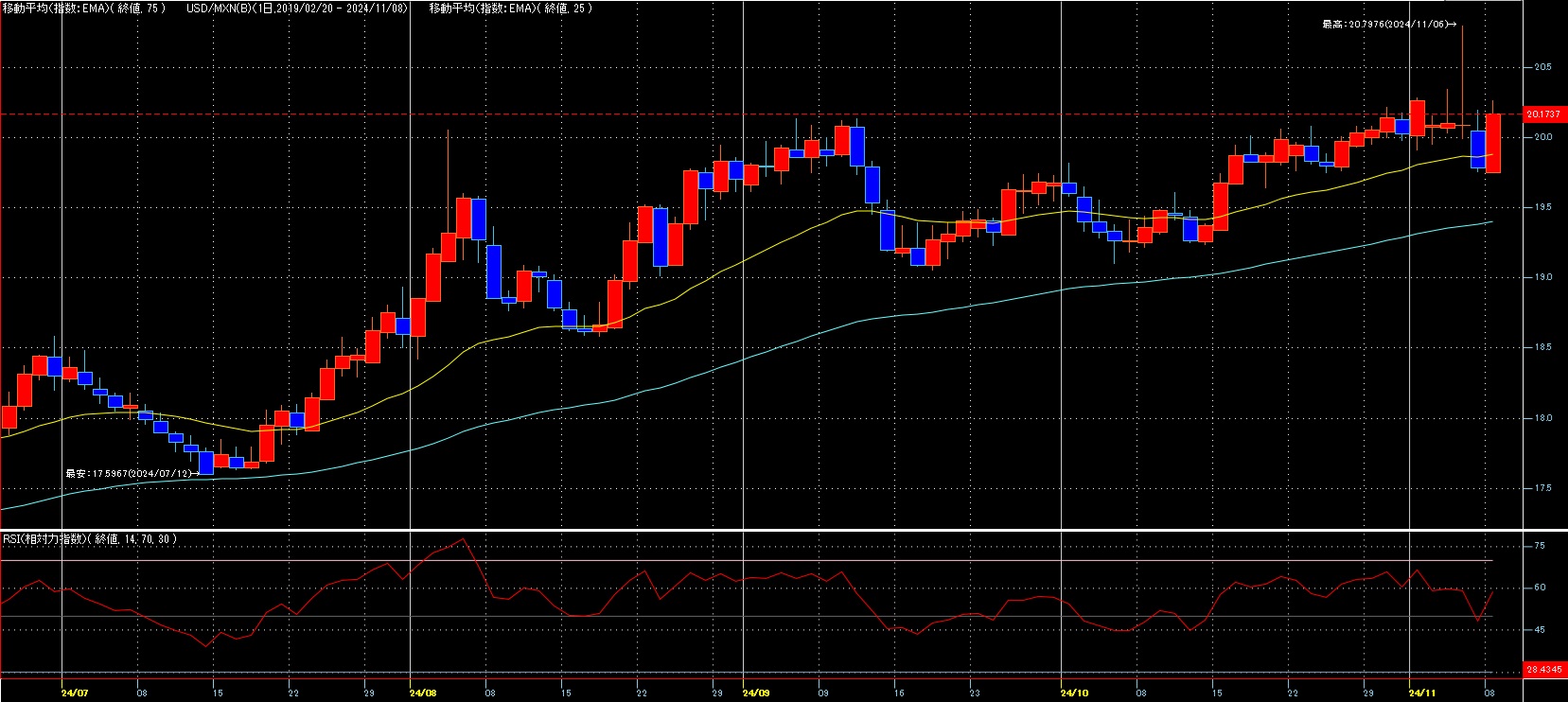This screenshot has height=702, width=1568.
Task: Click the 20.5 price axis label
Action: point(1543,67)
